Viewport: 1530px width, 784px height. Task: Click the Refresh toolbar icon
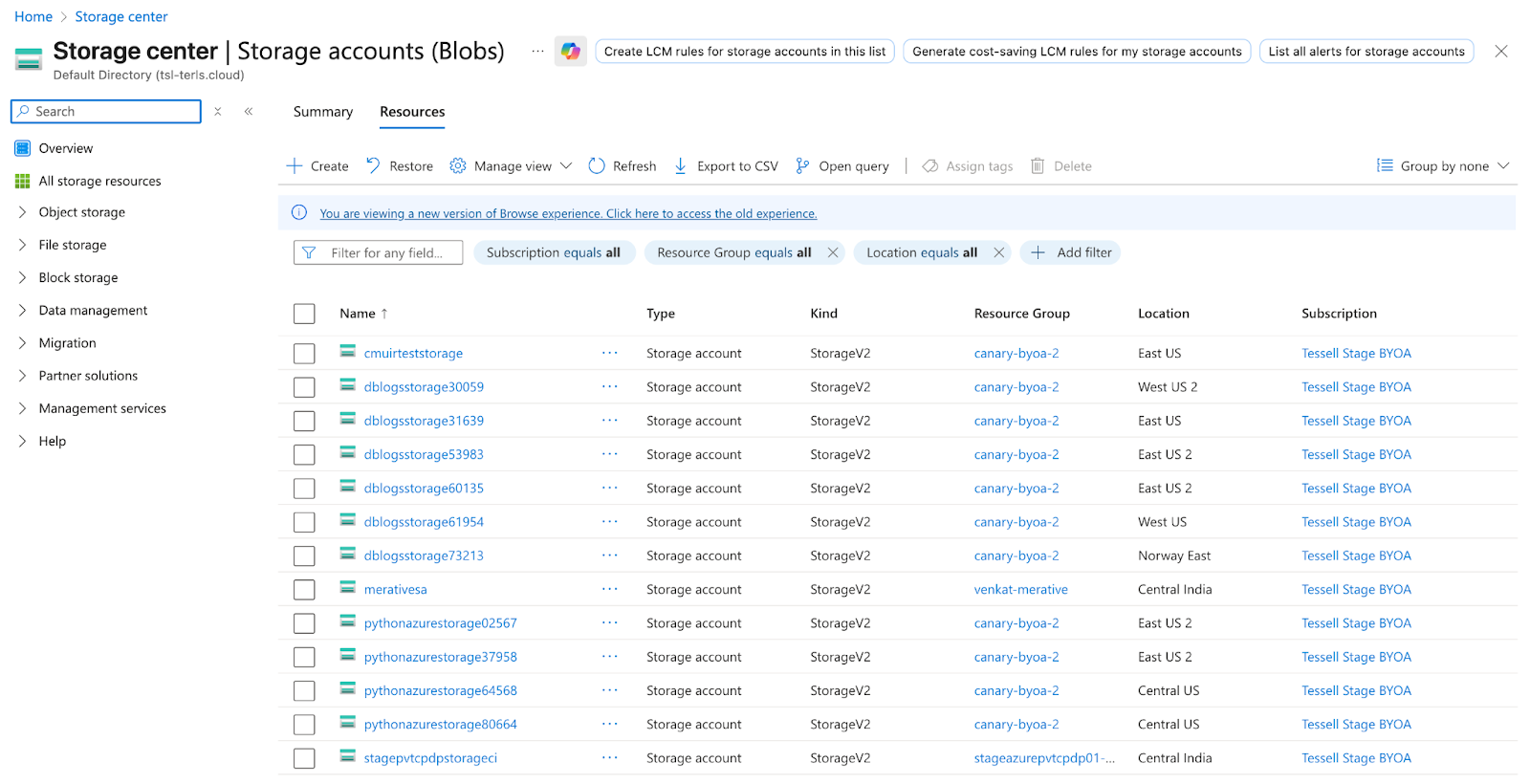coord(597,166)
